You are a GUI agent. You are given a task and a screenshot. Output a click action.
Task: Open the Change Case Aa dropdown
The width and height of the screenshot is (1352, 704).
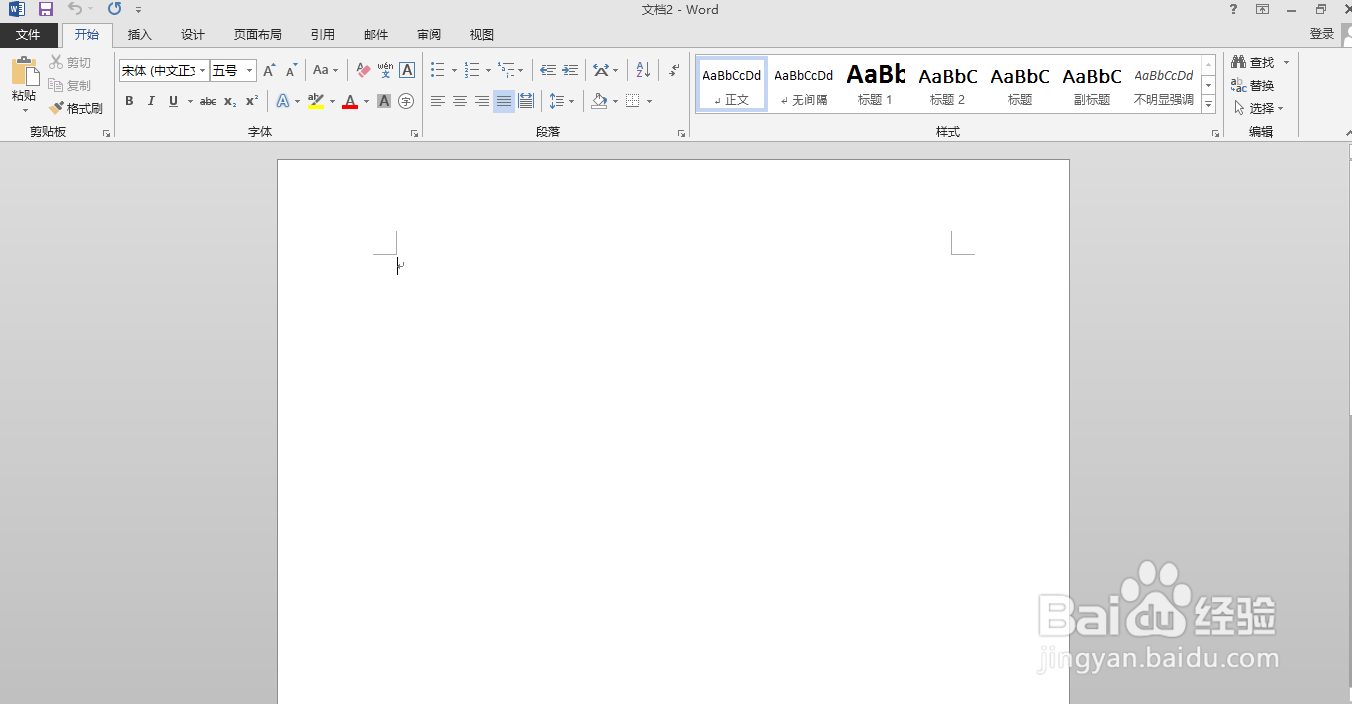click(325, 71)
